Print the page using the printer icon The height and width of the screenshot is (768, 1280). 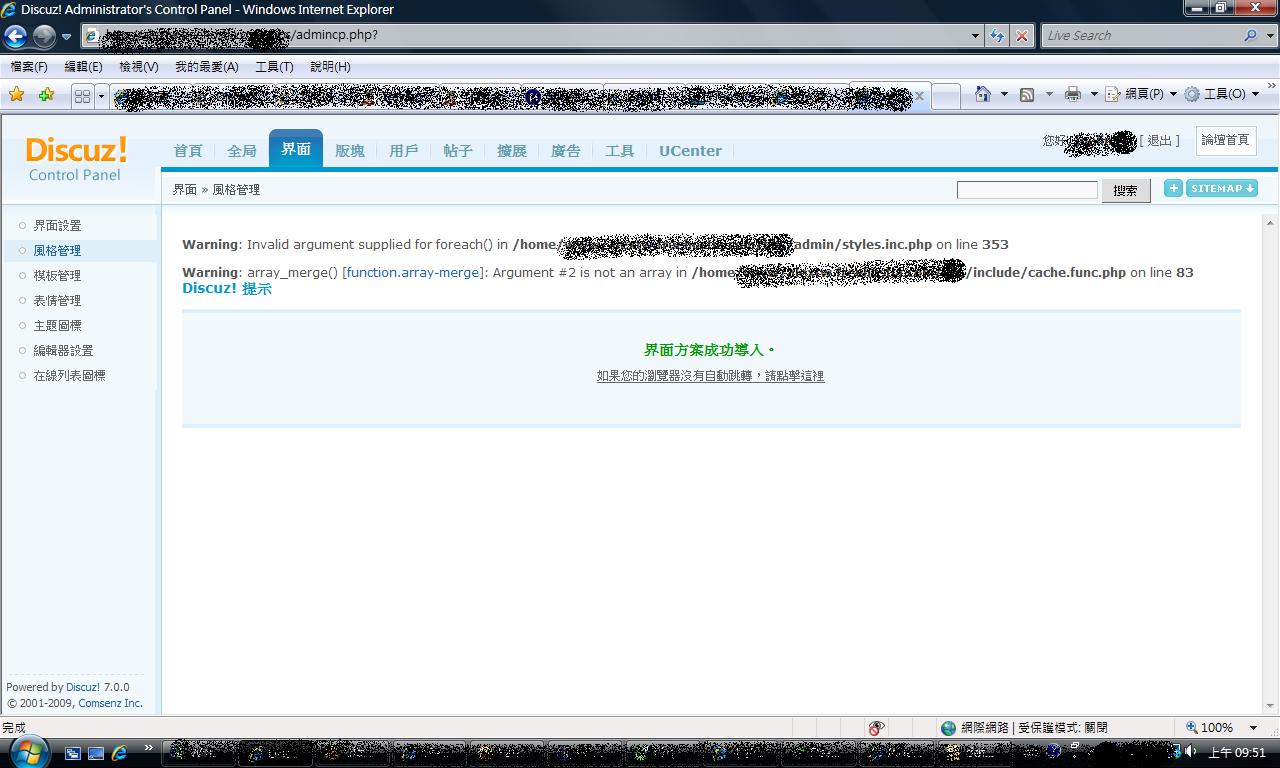(1073, 94)
